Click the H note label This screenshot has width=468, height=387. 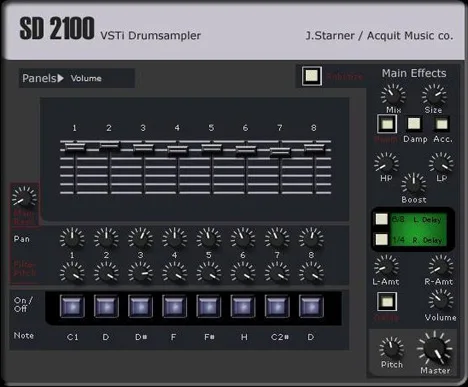(244, 337)
